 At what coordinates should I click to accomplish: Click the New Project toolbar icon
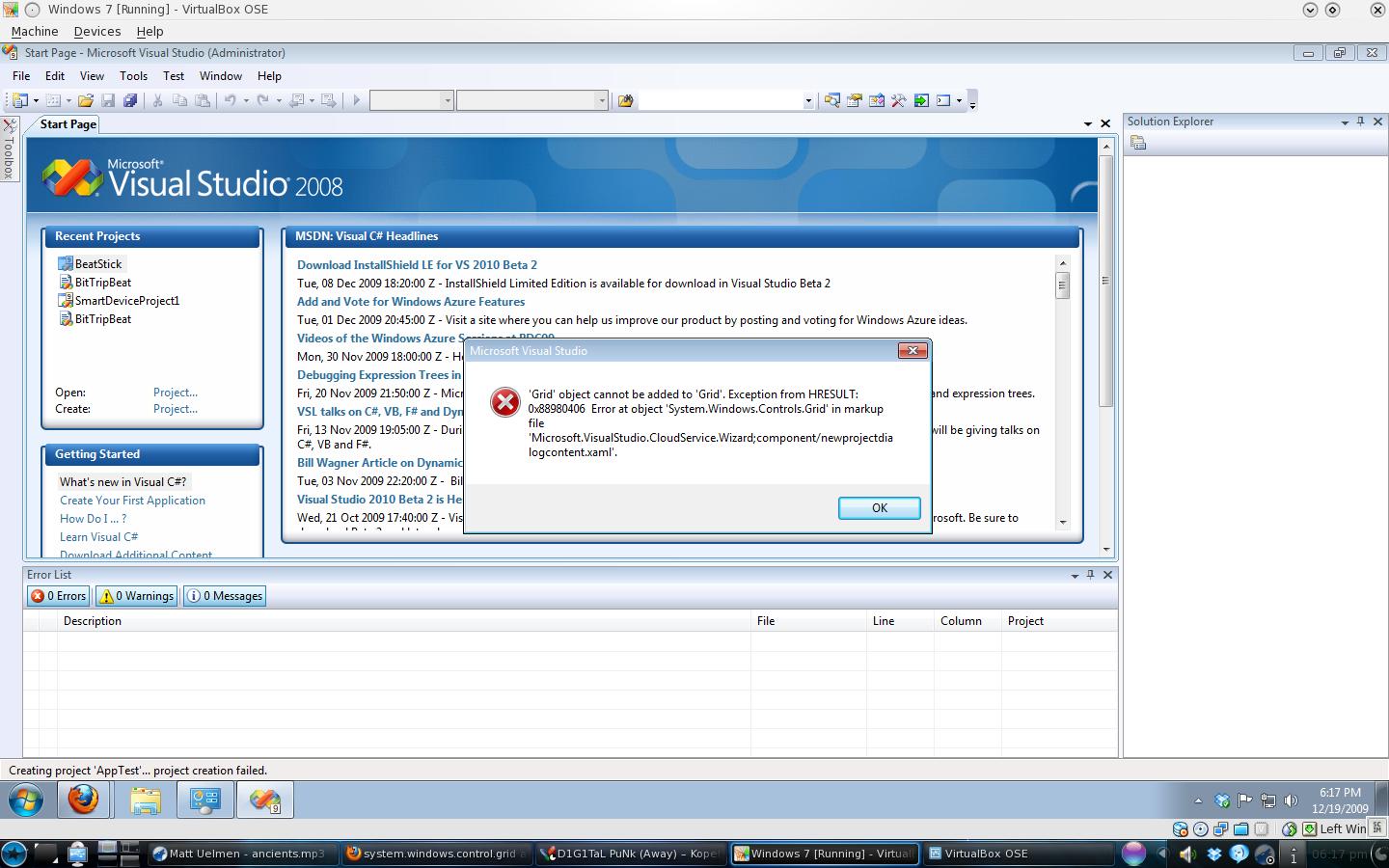(19, 100)
